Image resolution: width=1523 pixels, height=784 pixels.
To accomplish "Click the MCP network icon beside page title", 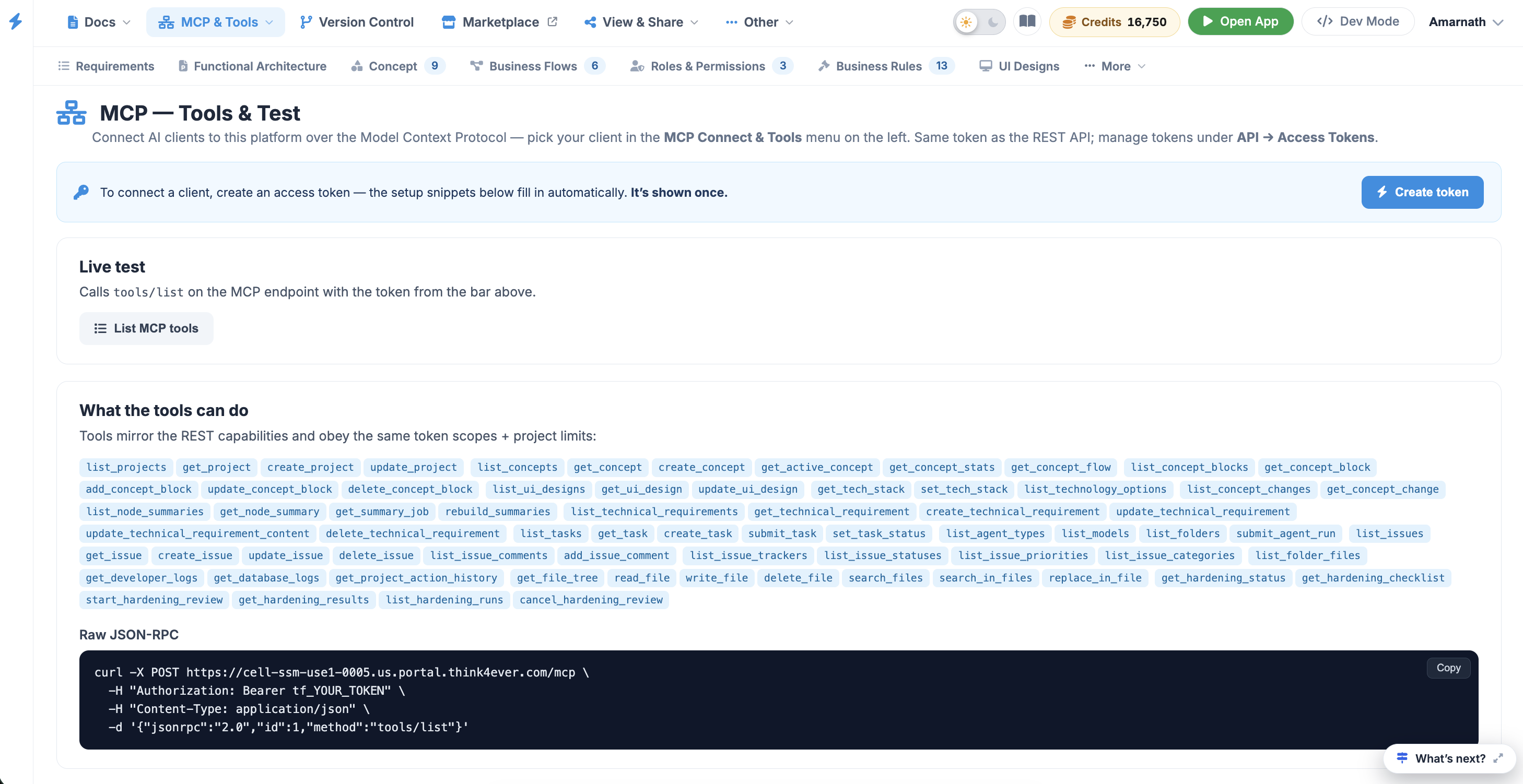I will (x=72, y=112).
